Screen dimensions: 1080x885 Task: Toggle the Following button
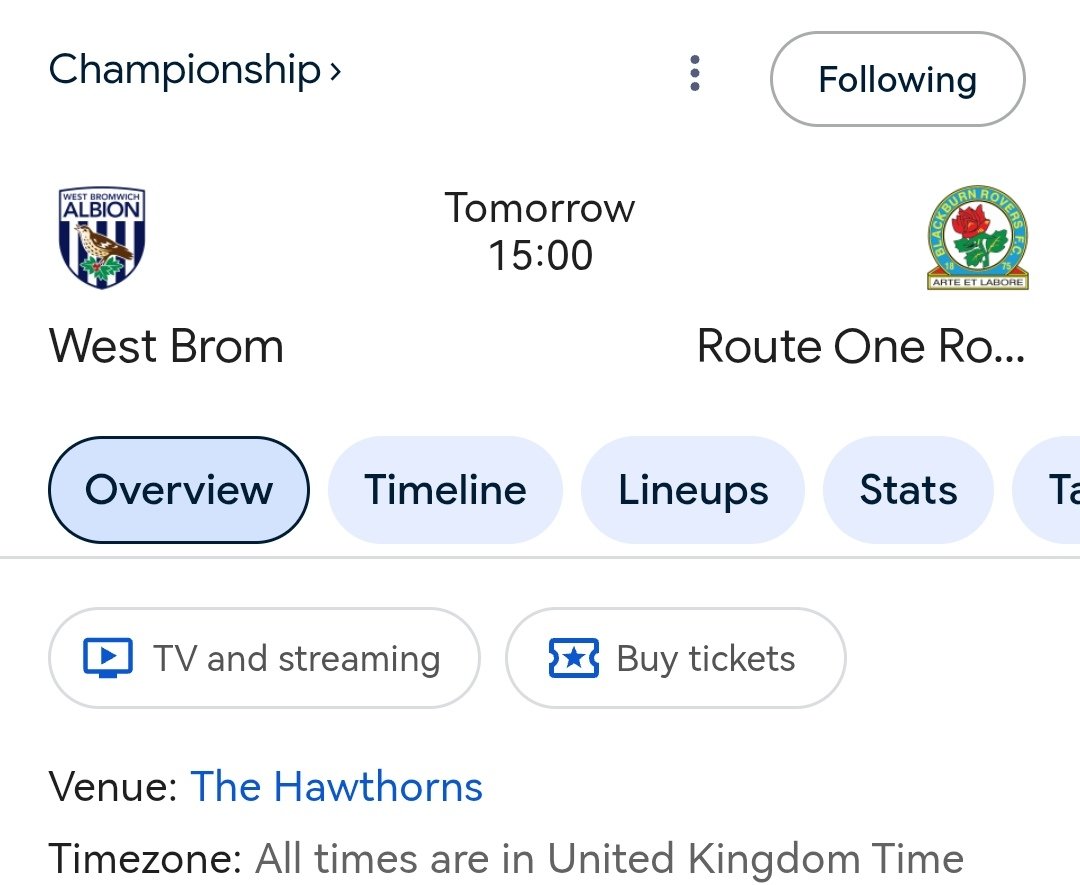coord(897,79)
